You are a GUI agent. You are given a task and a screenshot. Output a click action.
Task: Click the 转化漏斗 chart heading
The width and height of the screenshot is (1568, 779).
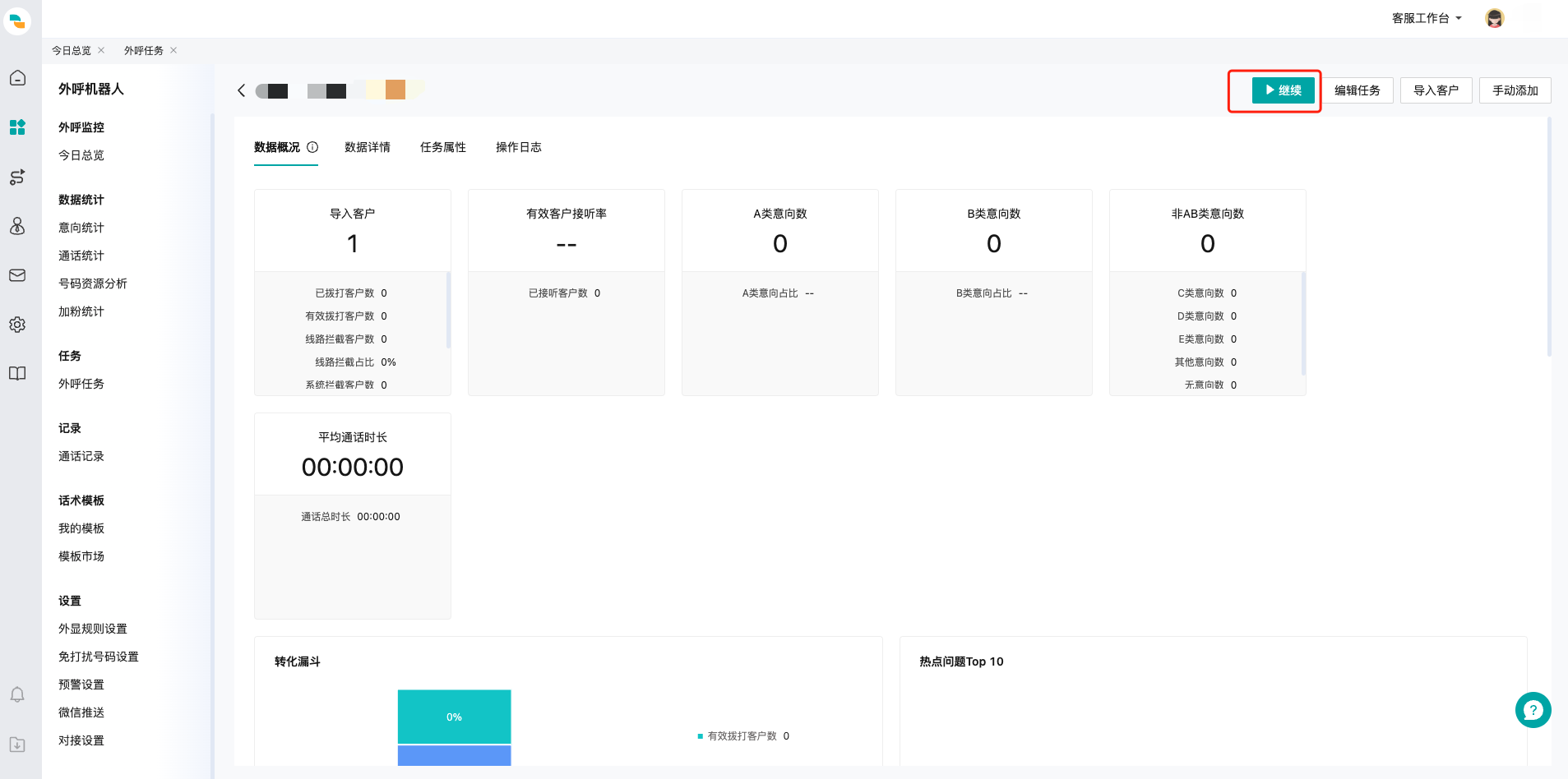tap(298, 661)
